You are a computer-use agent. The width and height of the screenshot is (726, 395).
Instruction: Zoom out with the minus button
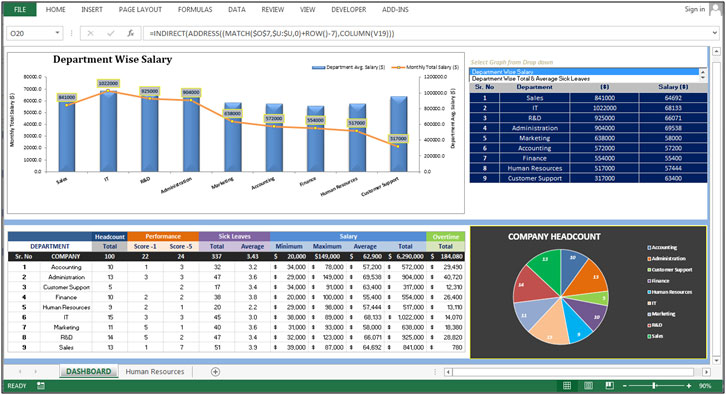[x=624, y=386]
